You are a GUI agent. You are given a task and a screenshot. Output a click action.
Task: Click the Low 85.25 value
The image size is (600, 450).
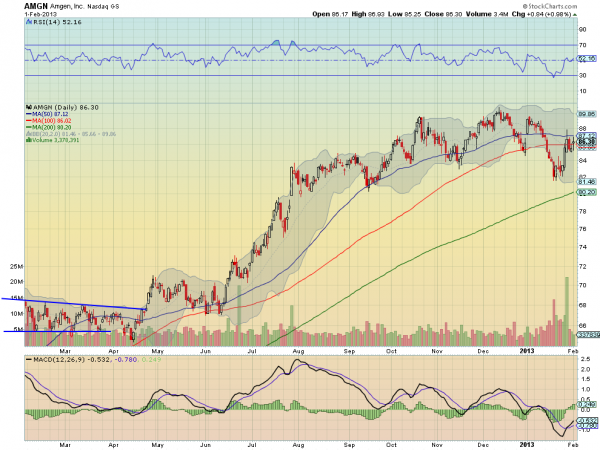click(404, 14)
